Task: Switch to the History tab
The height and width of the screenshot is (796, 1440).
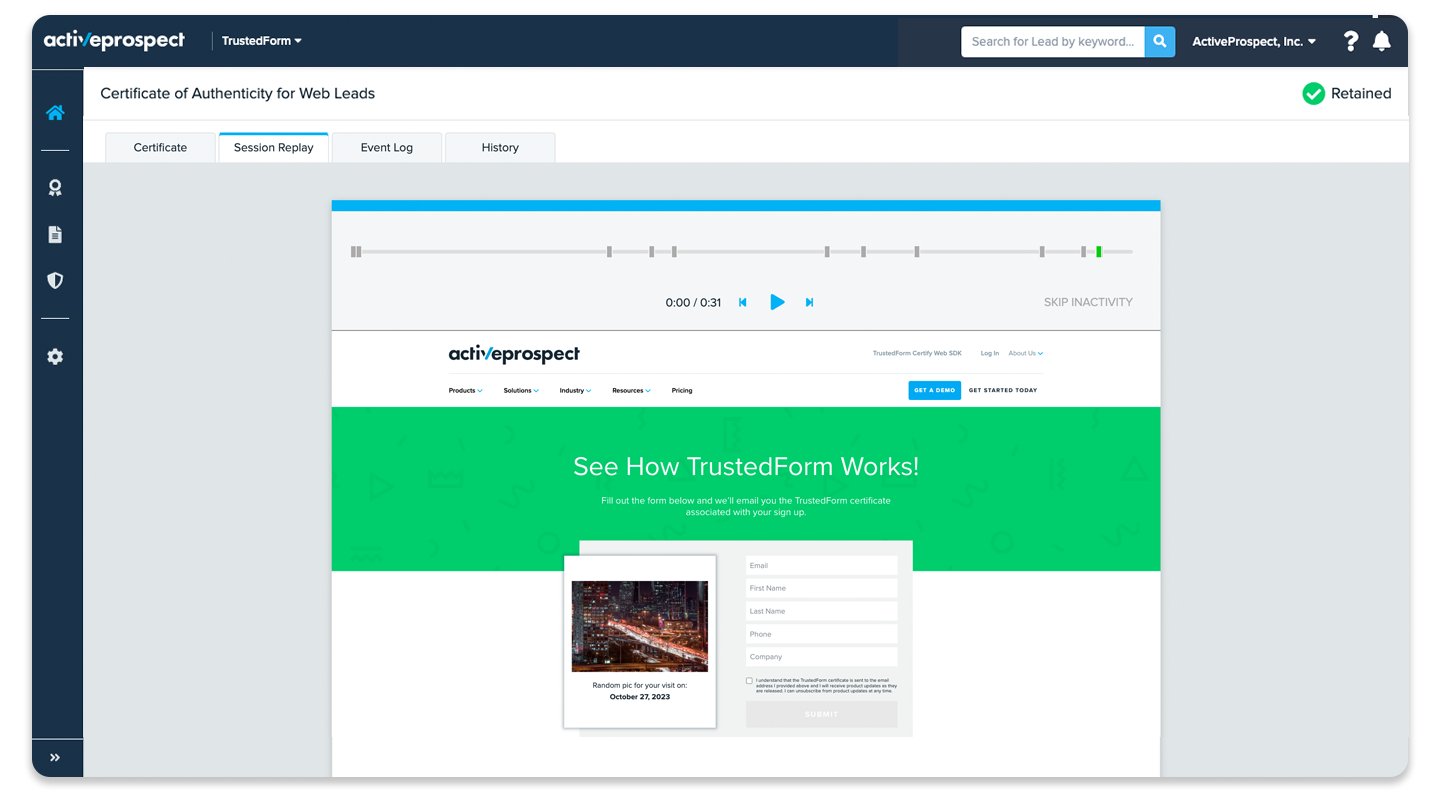Action: 500,147
